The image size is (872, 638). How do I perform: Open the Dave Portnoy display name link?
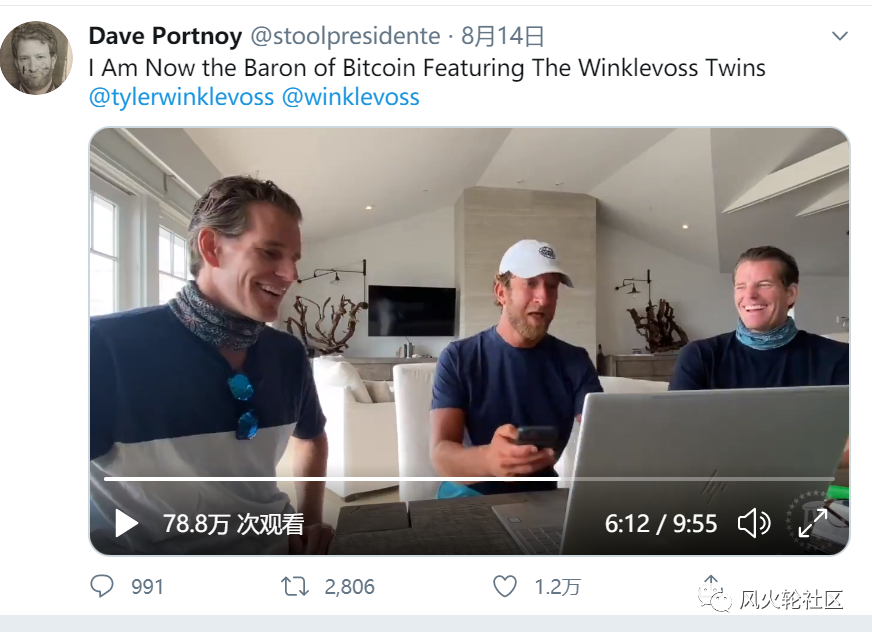165,37
